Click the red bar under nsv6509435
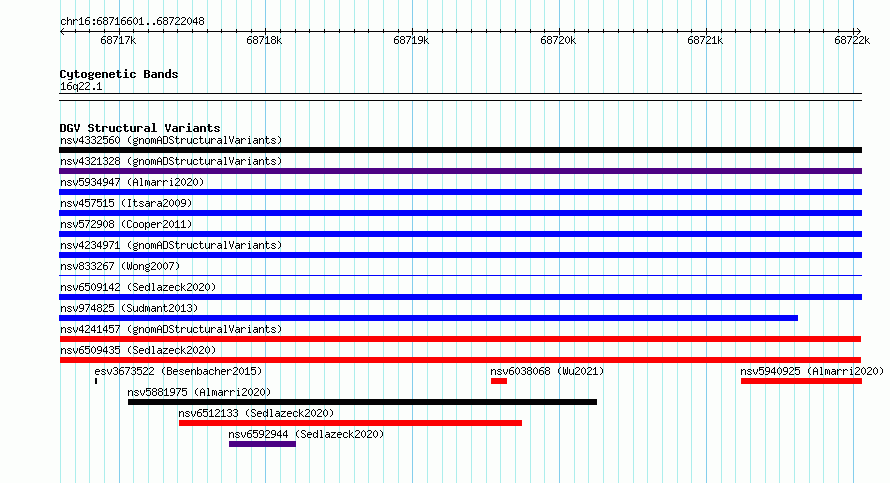890x483 pixels. click(x=460, y=360)
